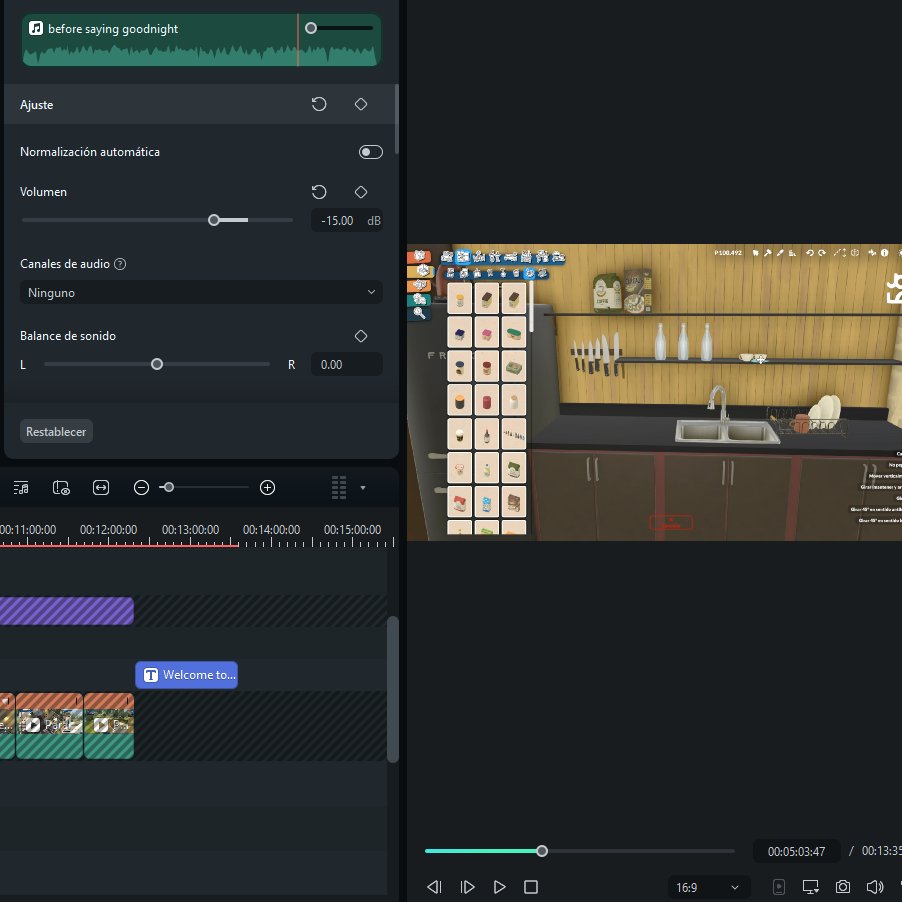Viewport: 902px width, 902px height.
Task: Open the audio track list icon
Action: (21, 488)
